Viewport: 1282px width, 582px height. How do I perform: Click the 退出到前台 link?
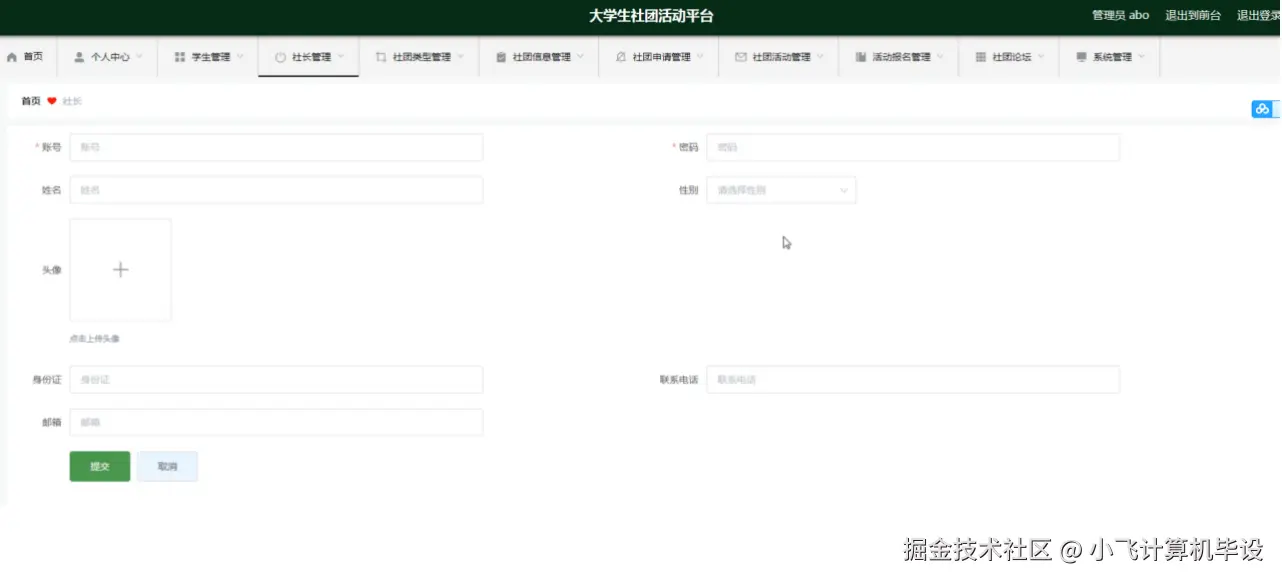pos(1193,16)
